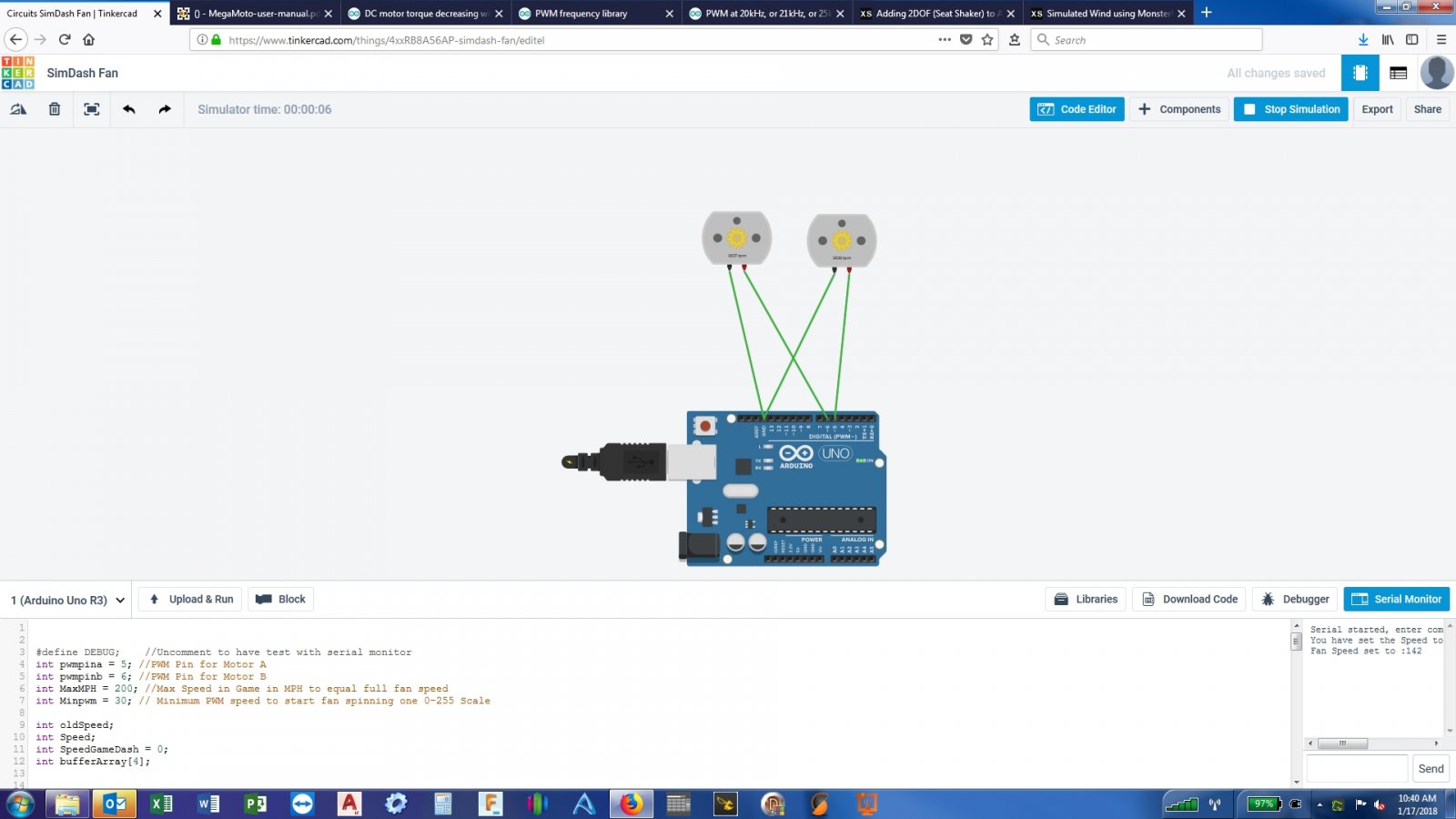Open TeamViewer from the taskbar
Image resolution: width=1456 pixels, height=819 pixels.
pos(302,804)
